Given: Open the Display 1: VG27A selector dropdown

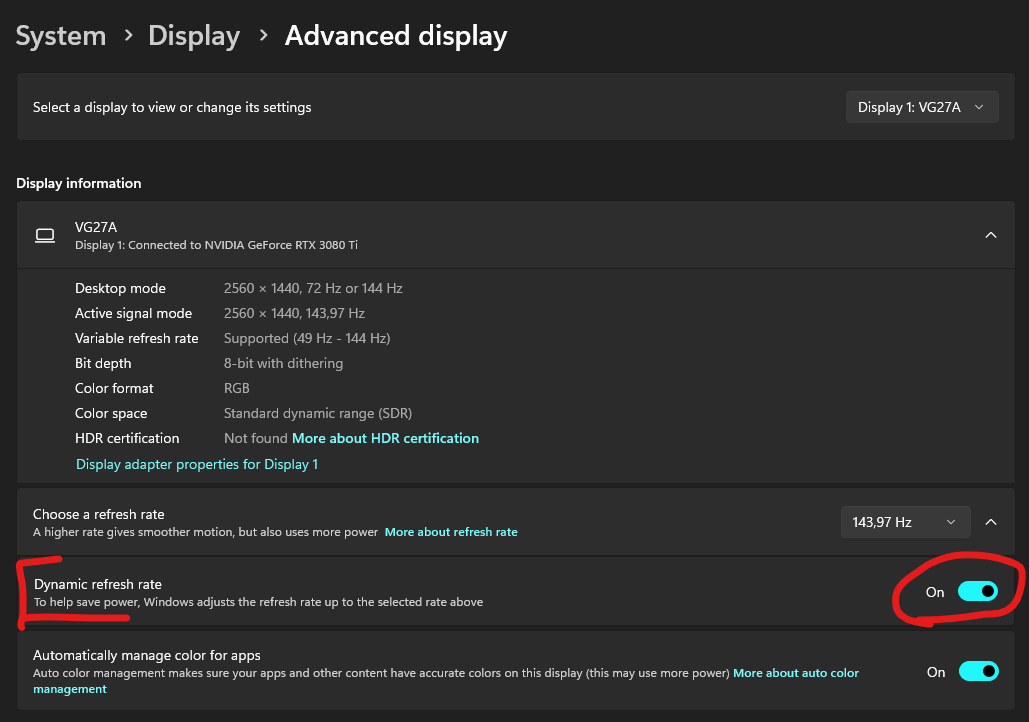Looking at the screenshot, I should pyautogui.click(x=921, y=107).
